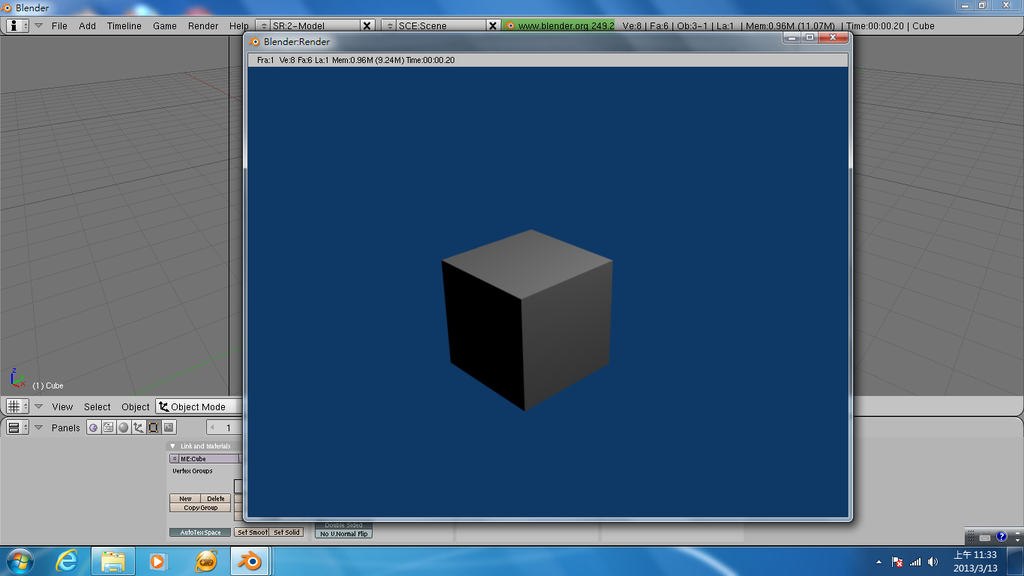The height and width of the screenshot is (576, 1024).
Task: Open the mesh datablock browse button beside ME:Cube
Action: [174, 459]
